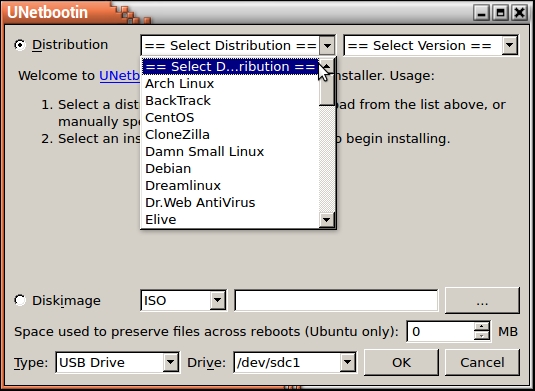Close the UNetbootin window
The height and width of the screenshot is (391, 535).
point(520,13)
